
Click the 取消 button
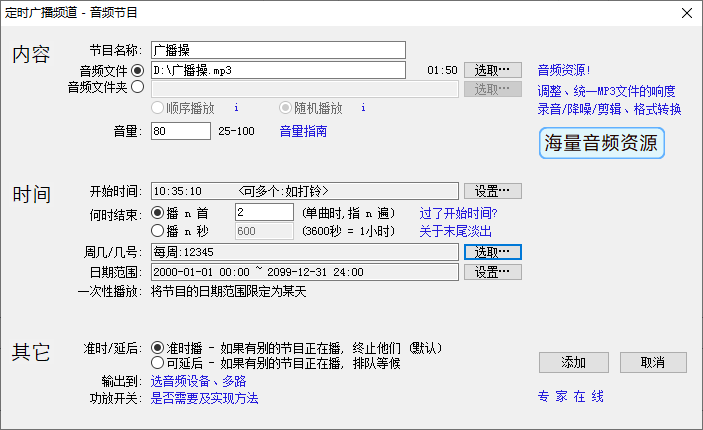tap(651, 362)
